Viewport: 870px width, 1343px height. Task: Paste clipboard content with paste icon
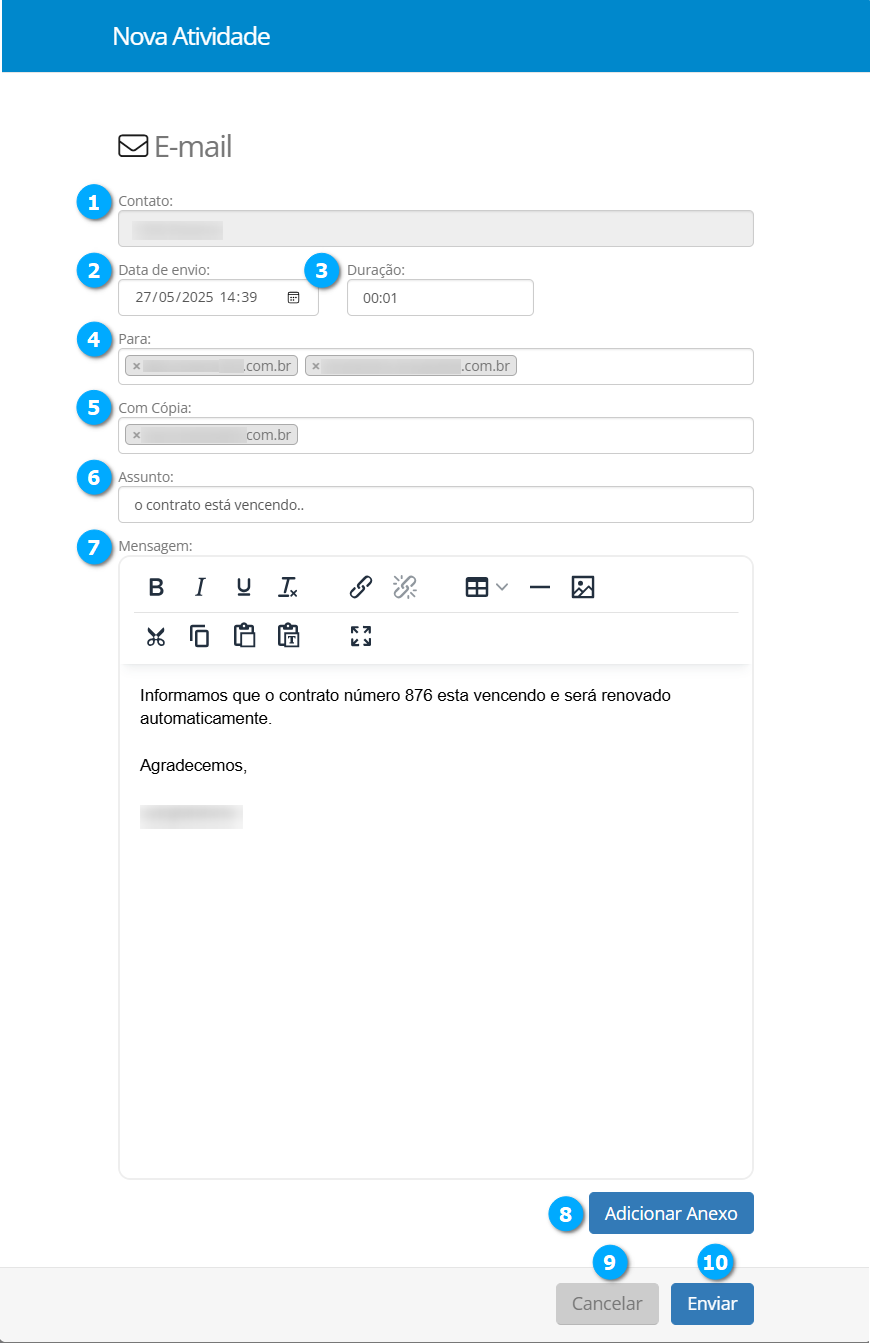[244, 636]
